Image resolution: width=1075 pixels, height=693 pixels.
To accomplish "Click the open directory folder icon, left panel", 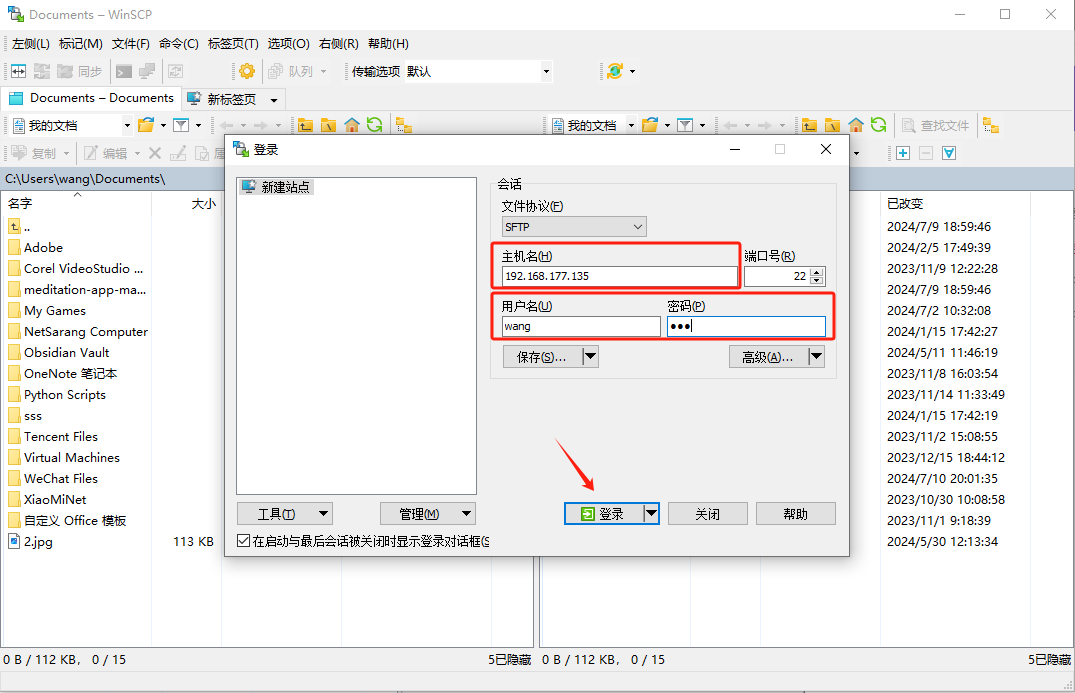I will click(x=146, y=125).
